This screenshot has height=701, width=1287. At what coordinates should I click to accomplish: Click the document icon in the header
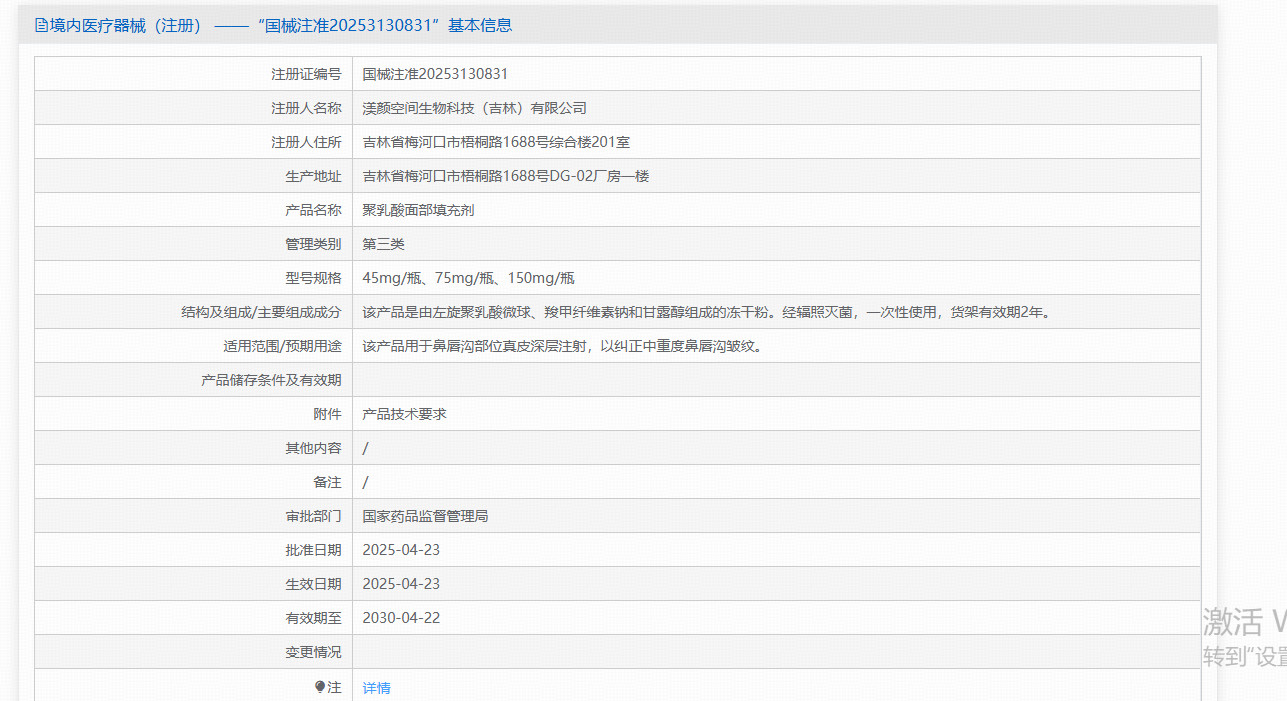pos(41,26)
